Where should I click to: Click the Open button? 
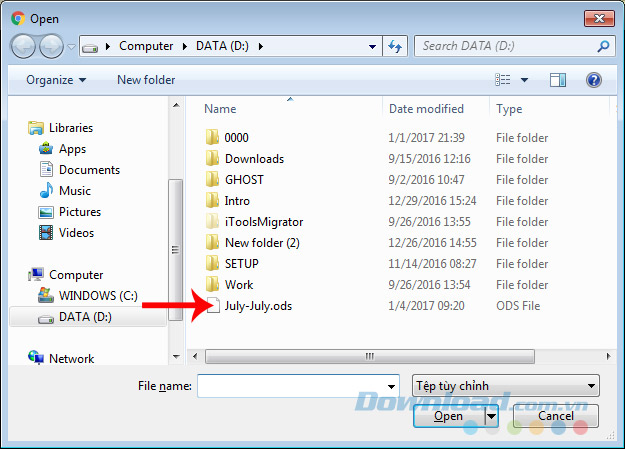449,416
